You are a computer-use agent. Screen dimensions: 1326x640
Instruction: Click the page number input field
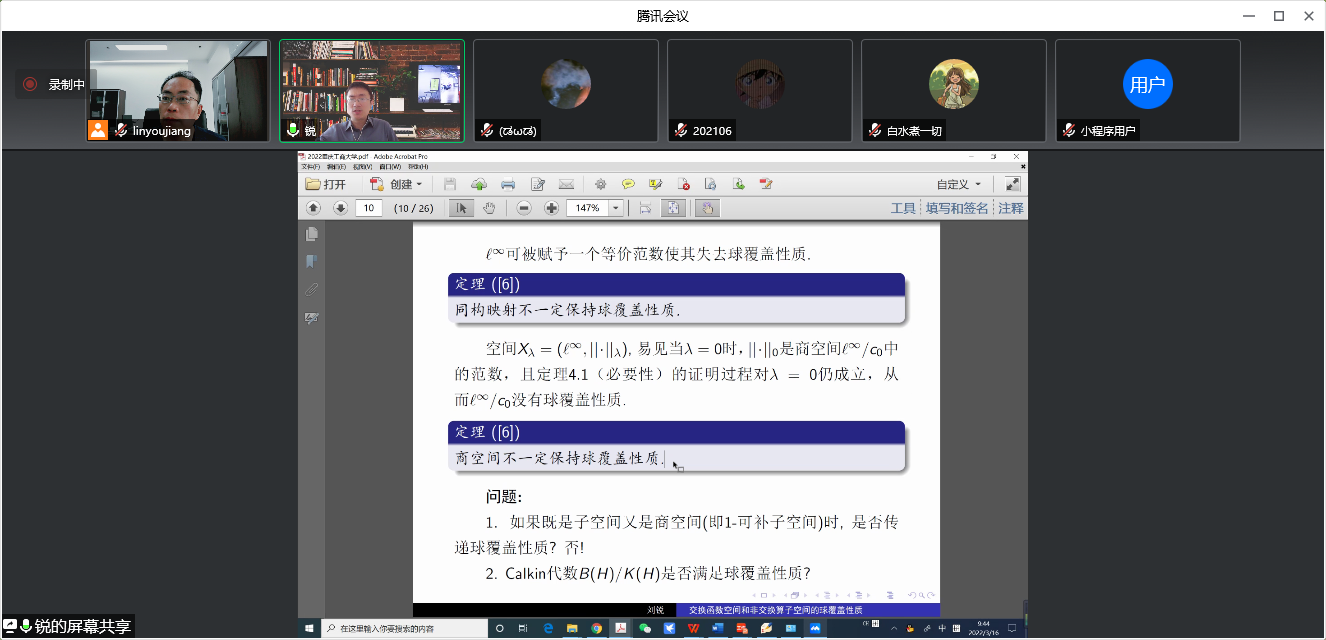369,208
